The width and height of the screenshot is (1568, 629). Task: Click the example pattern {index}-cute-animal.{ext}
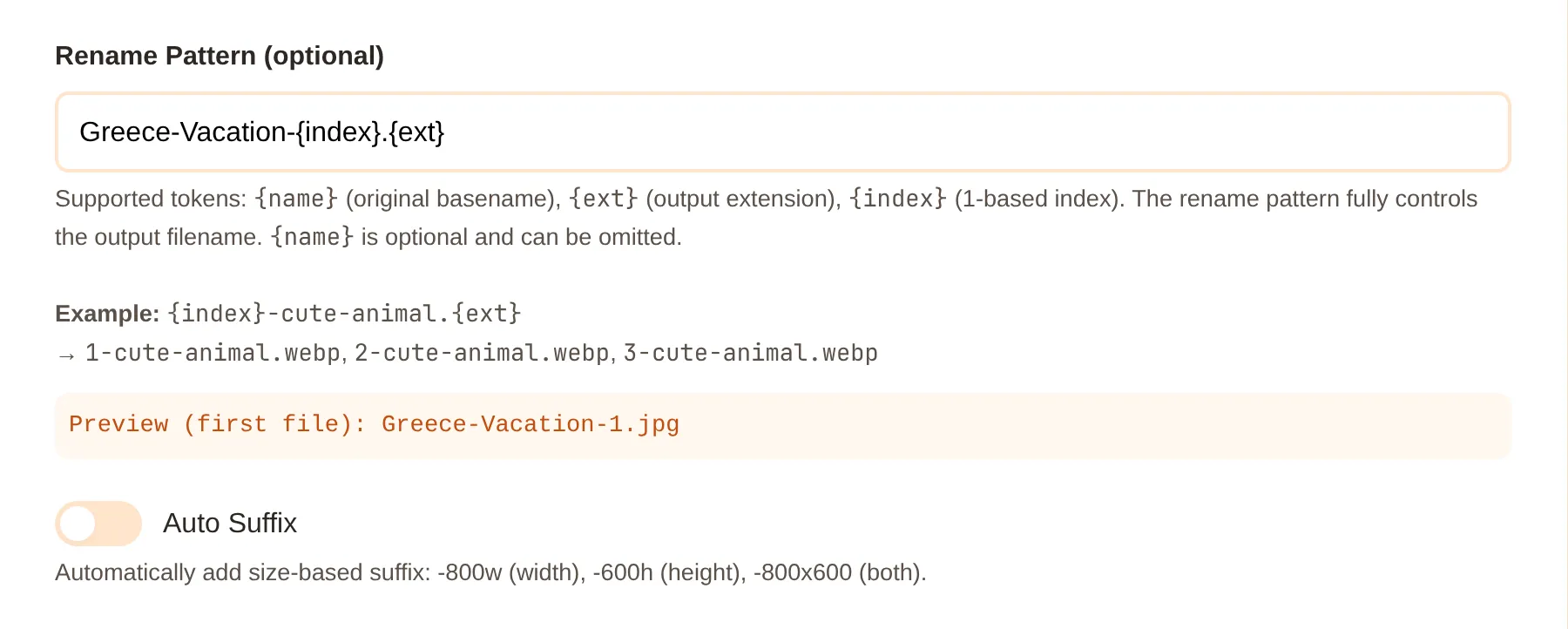coord(343,312)
